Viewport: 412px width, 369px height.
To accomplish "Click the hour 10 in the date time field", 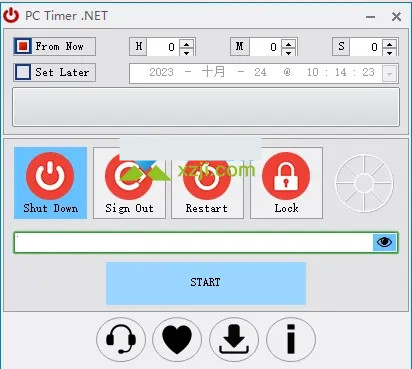I will click(313, 72).
